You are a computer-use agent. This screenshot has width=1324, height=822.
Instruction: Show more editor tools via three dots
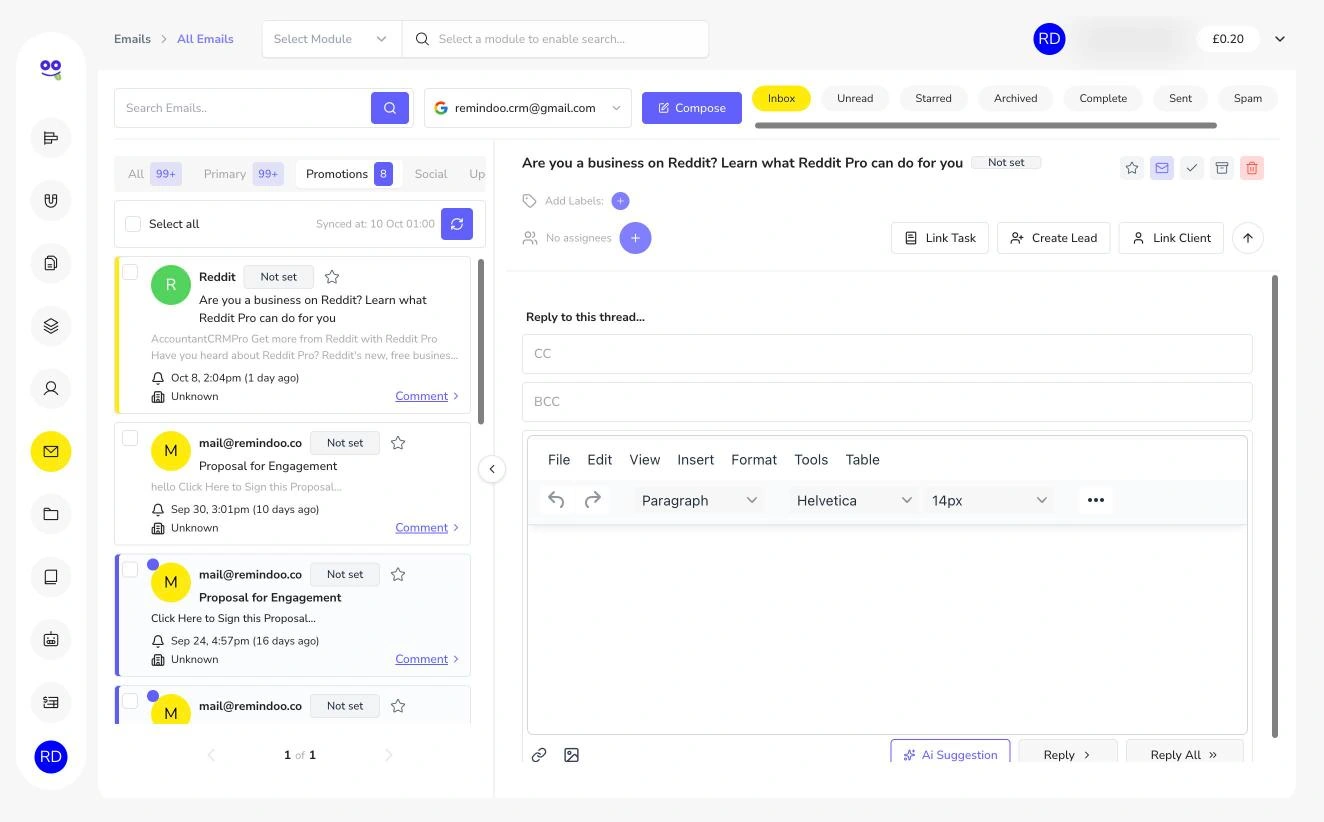coord(1096,500)
